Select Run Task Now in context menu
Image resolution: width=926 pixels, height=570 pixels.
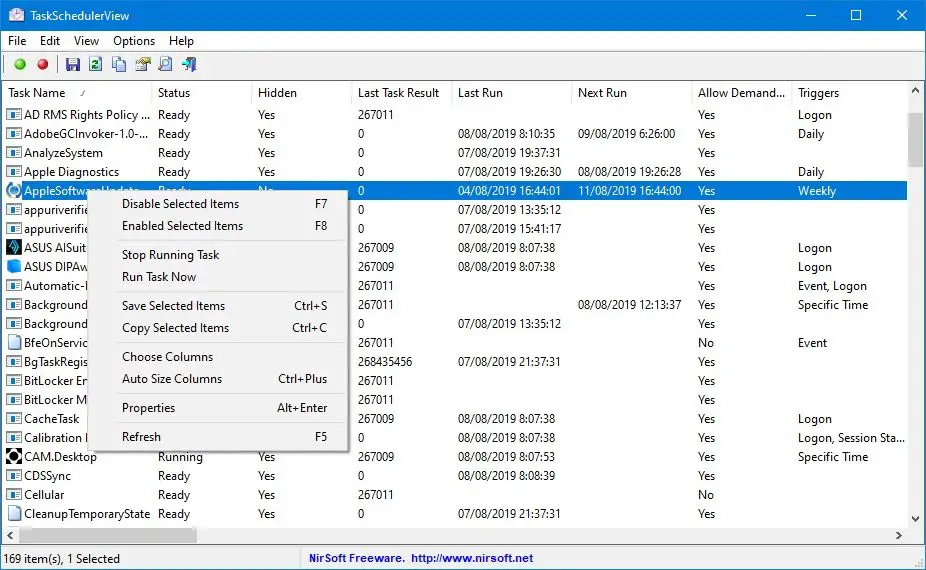click(159, 277)
